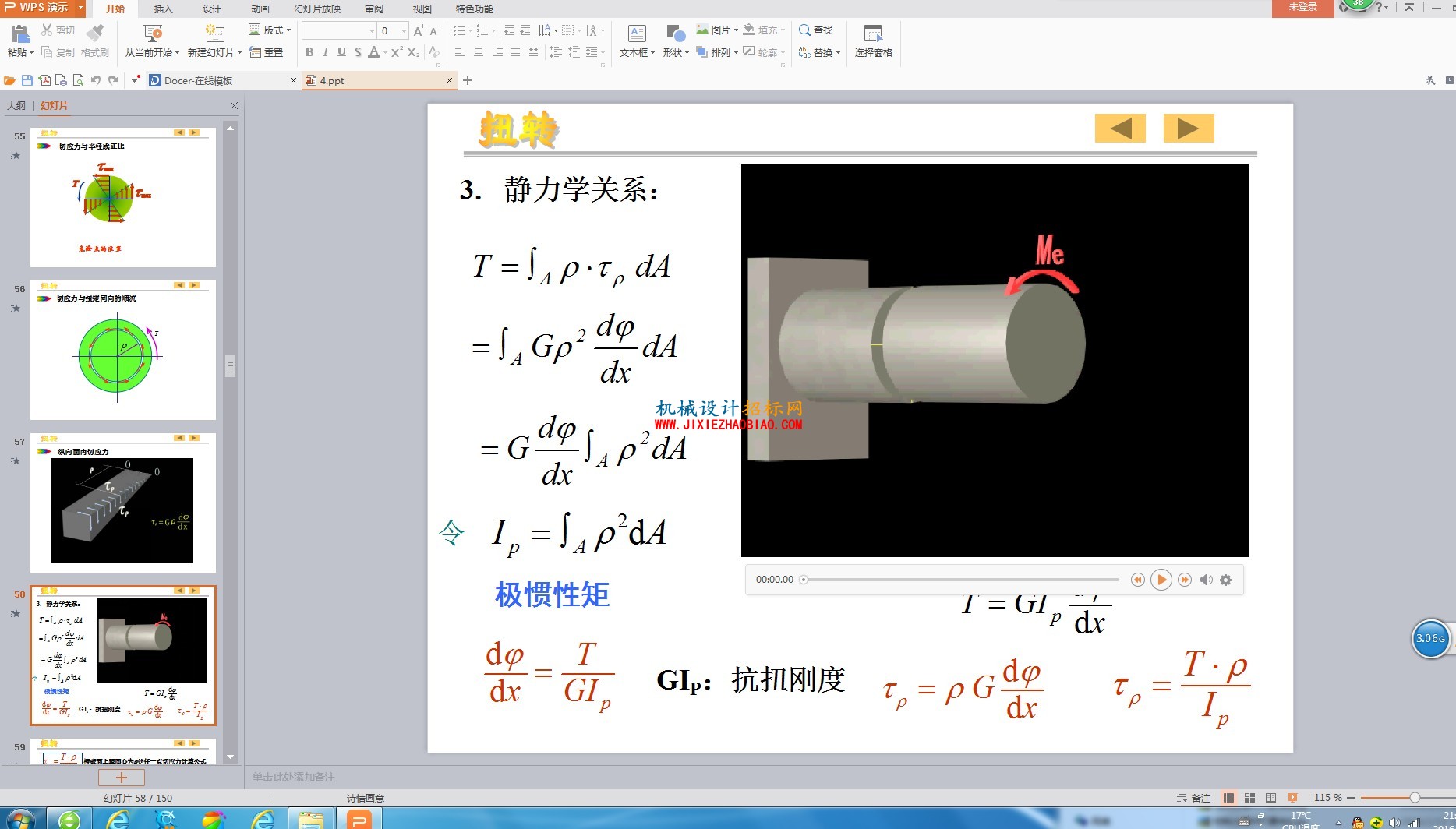The width and height of the screenshot is (1456, 829).
Task: Click the Bold formatting icon
Action: point(309,52)
